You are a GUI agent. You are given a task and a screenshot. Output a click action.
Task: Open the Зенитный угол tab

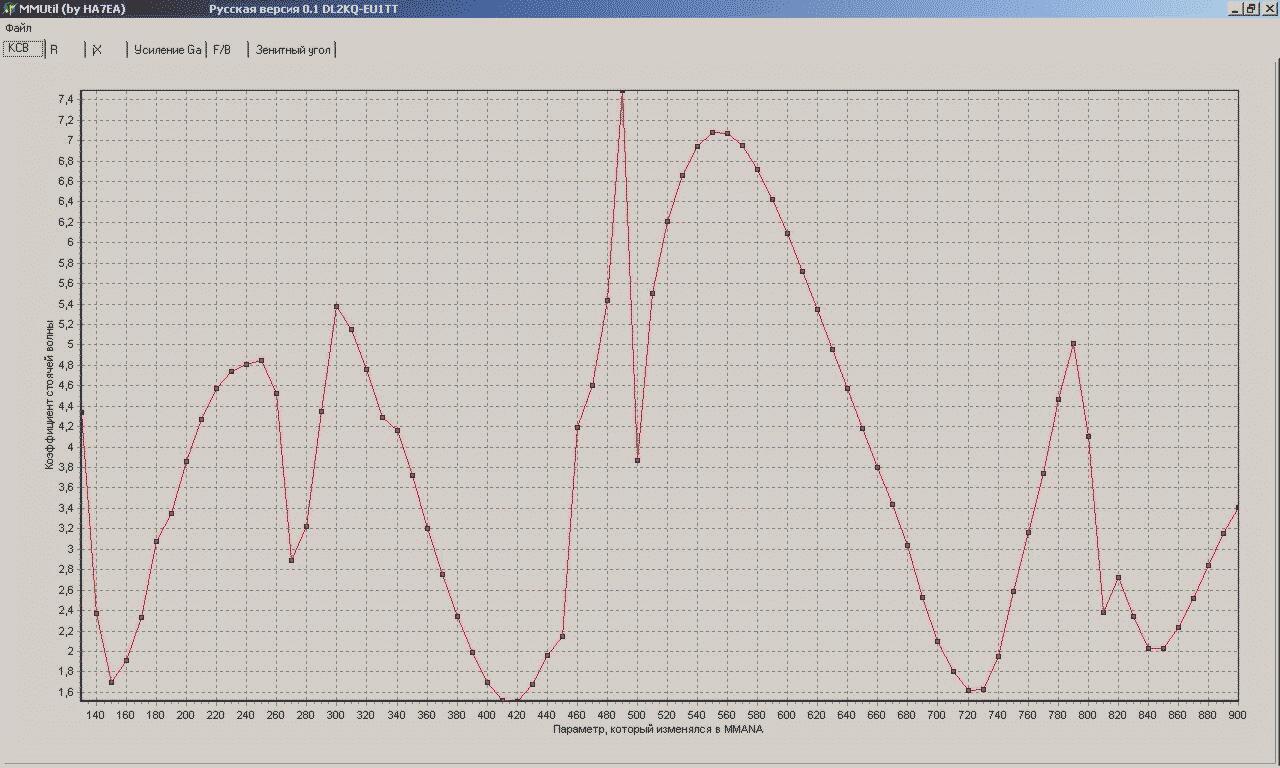[x=293, y=49]
